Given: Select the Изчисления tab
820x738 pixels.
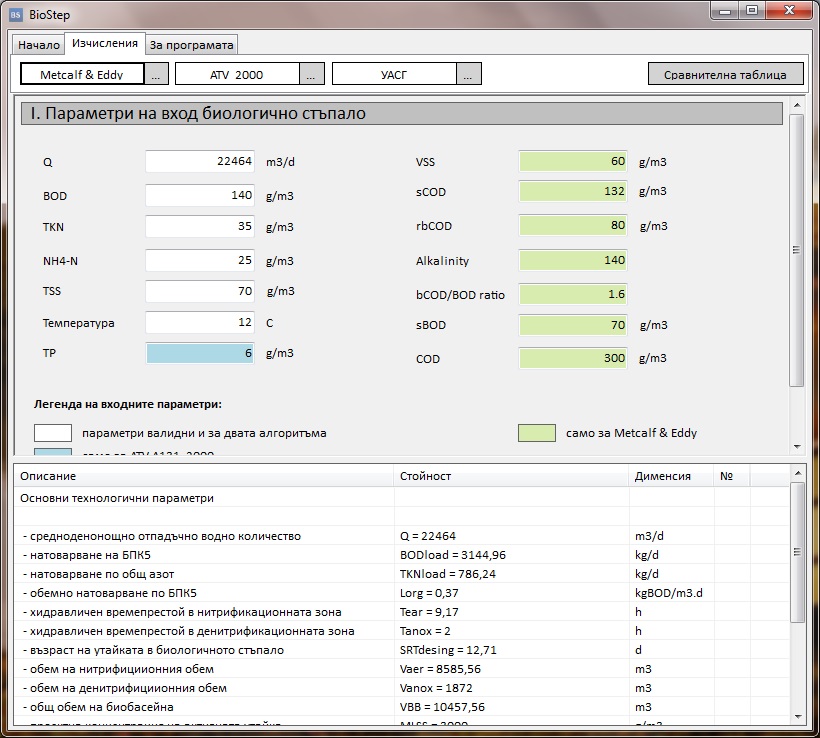Looking at the screenshot, I should [104, 44].
